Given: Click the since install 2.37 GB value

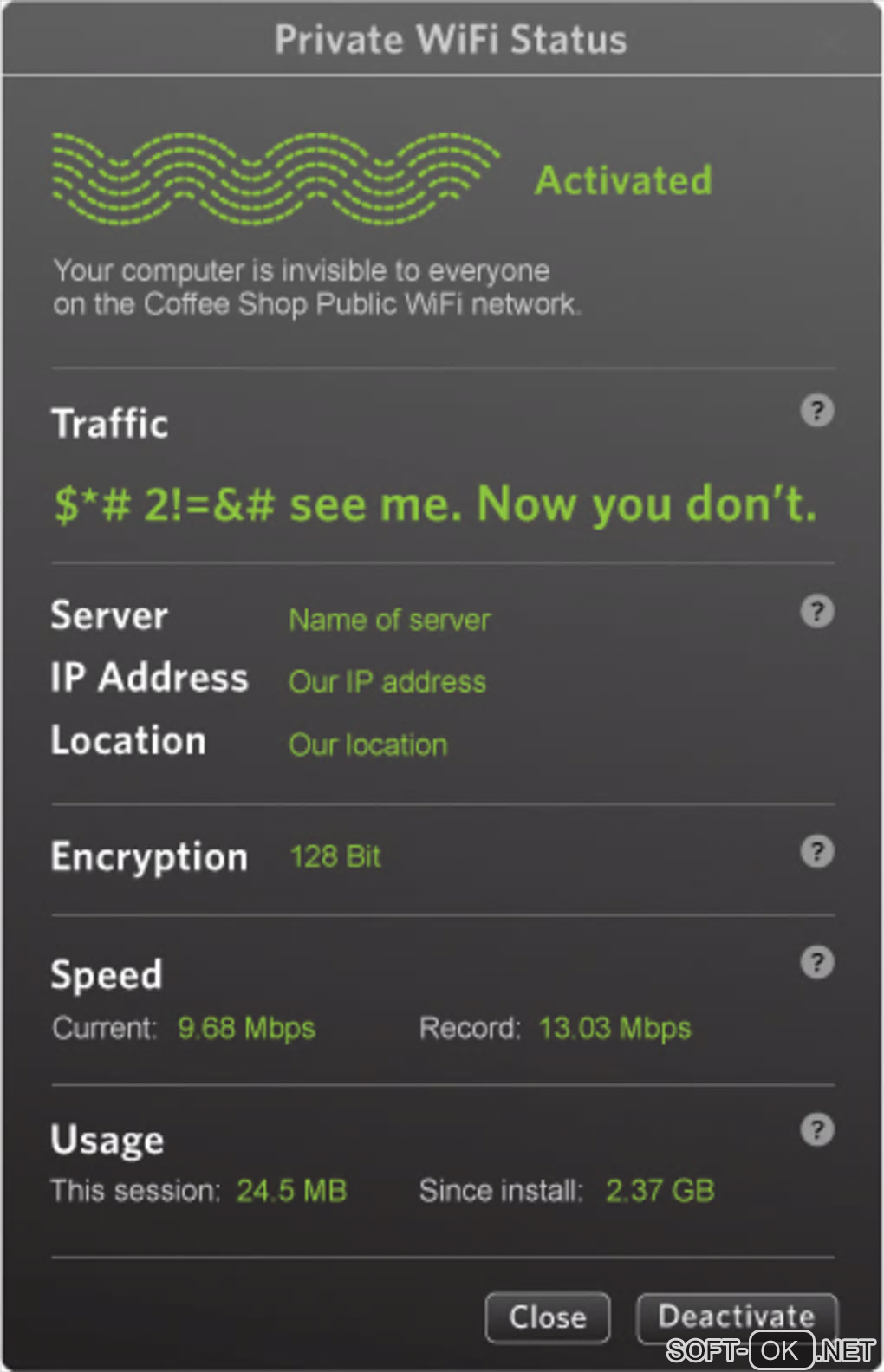Looking at the screenshot, I should [x=660, y=1190].
